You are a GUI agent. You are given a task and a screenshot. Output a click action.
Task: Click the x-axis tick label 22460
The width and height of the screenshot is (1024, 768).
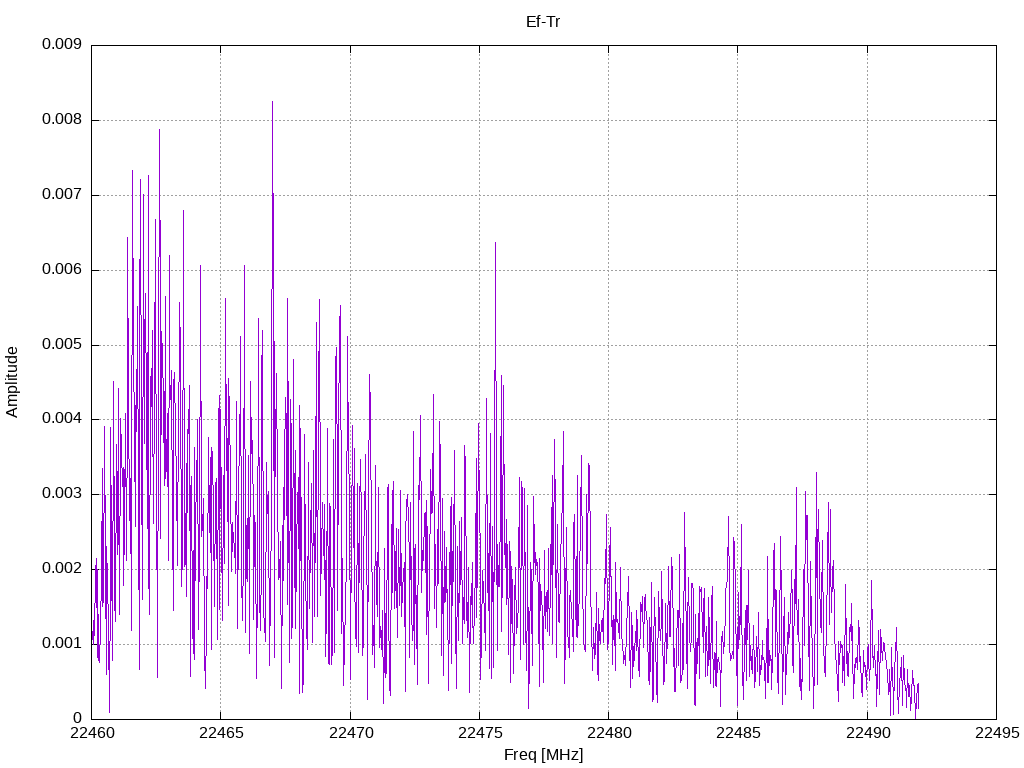[92, 733]
